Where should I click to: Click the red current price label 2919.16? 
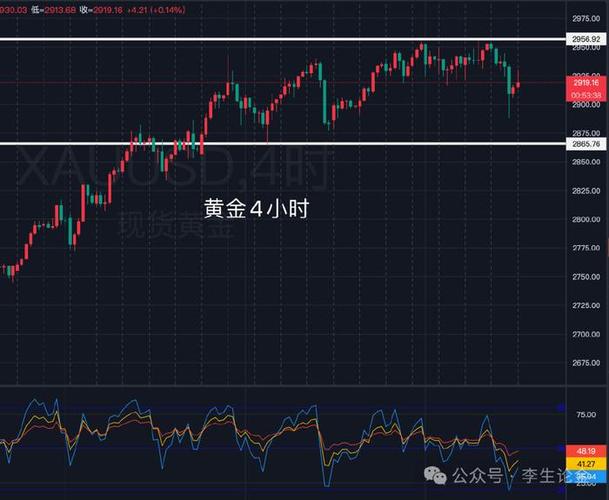[586, 82]
